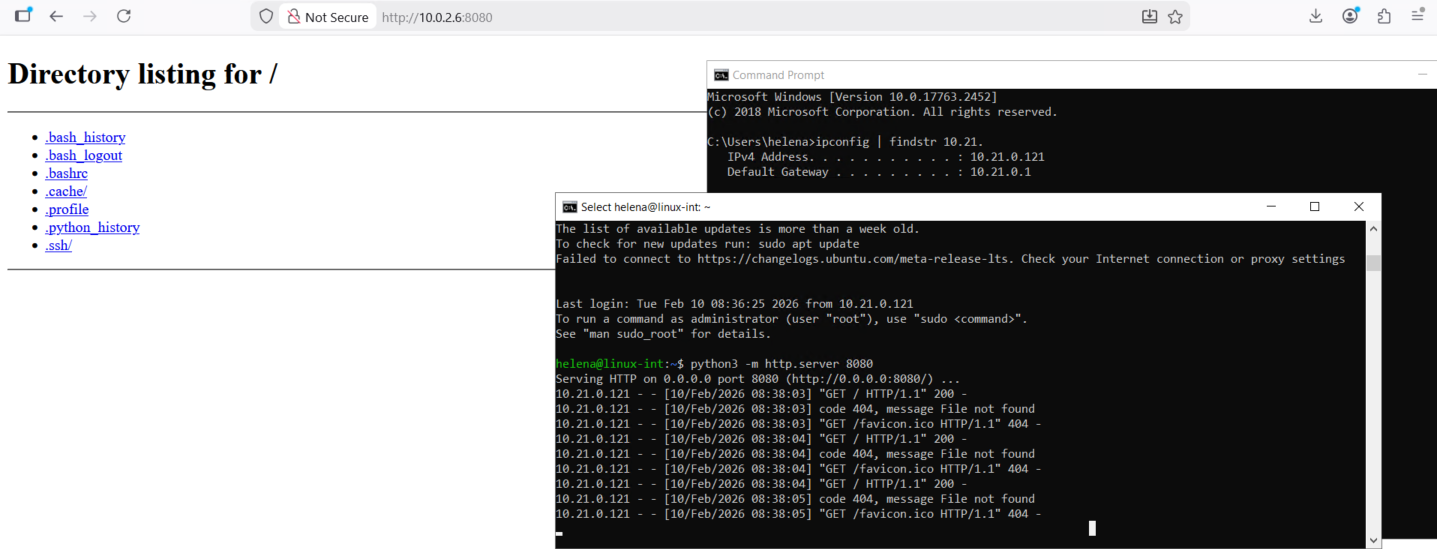Open the extensions puzzle icon
Screen dimensions: 1437x549
1384,16
